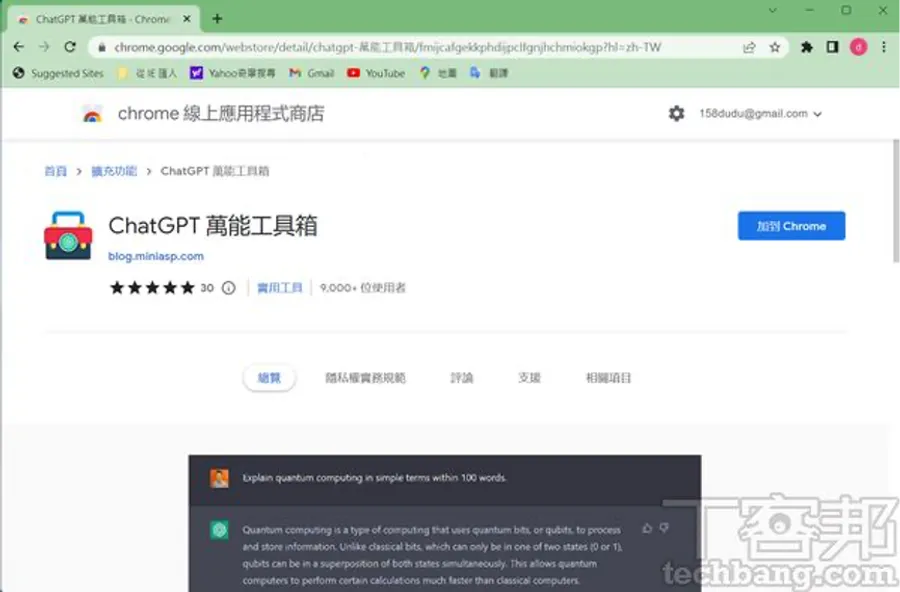This screenshot has width=900, height=592.
Task: Open the yellow folder bookmark
Action: [147, 73]
